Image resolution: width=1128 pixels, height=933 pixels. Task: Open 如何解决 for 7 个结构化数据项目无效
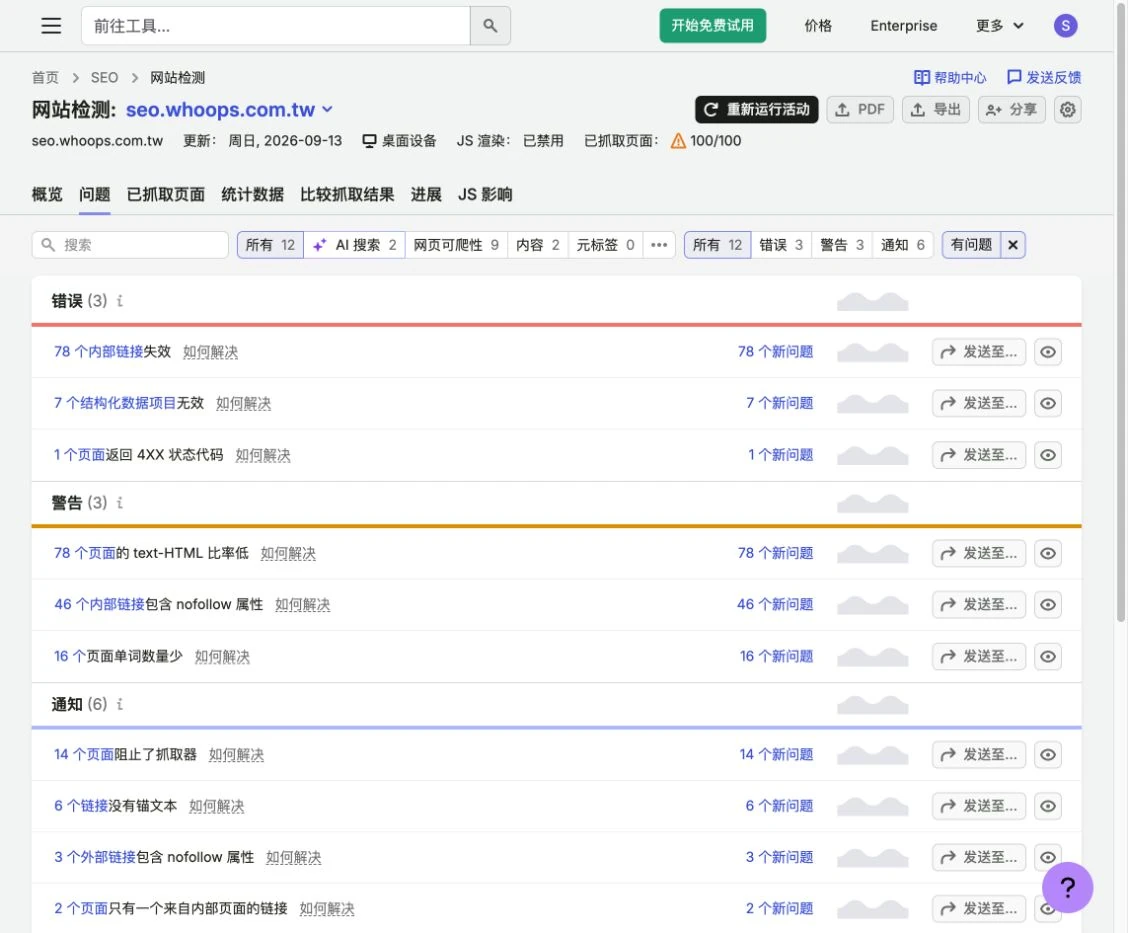coord(243,404)
